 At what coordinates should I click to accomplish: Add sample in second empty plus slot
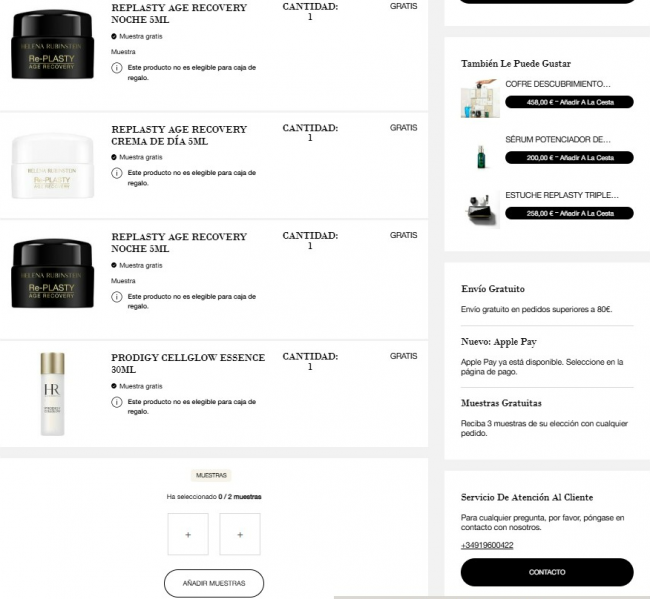[x=240, y=534]
